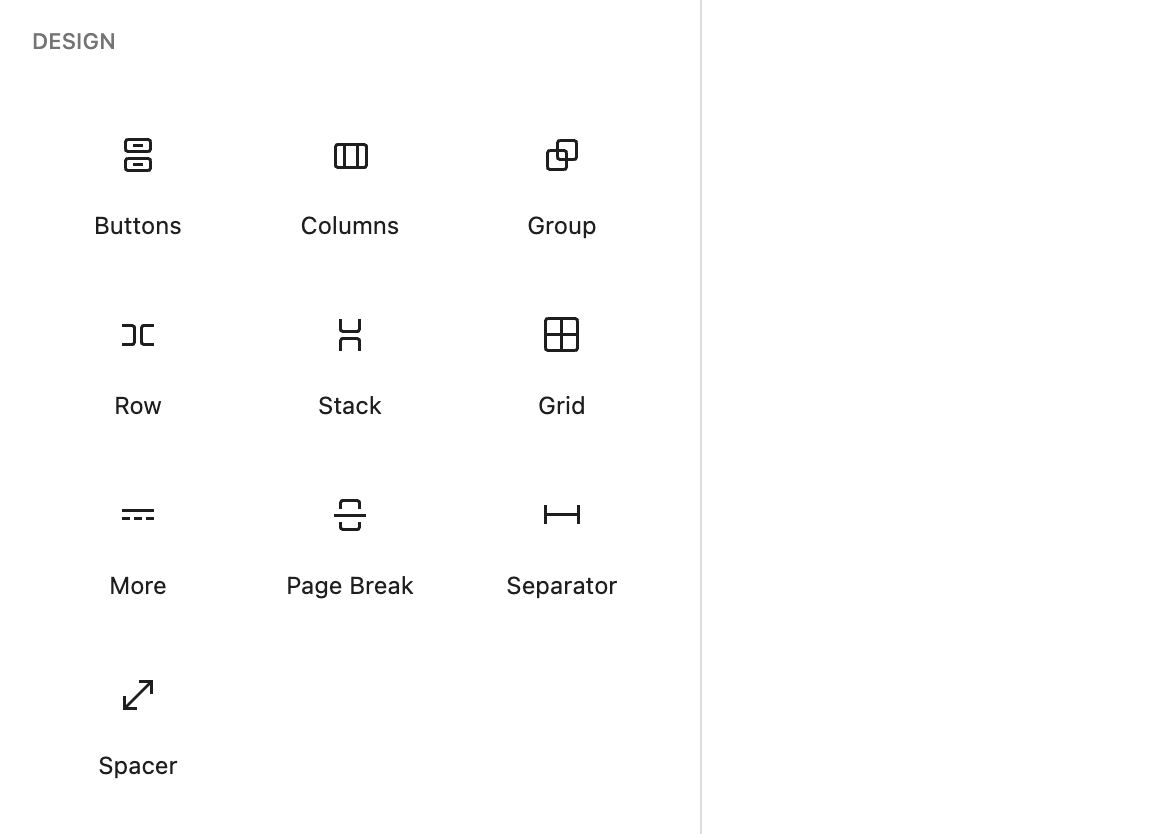This screenshot has height=834, width=1168.
Task: Select the "More" text label
Action: [x=138, y=586]
